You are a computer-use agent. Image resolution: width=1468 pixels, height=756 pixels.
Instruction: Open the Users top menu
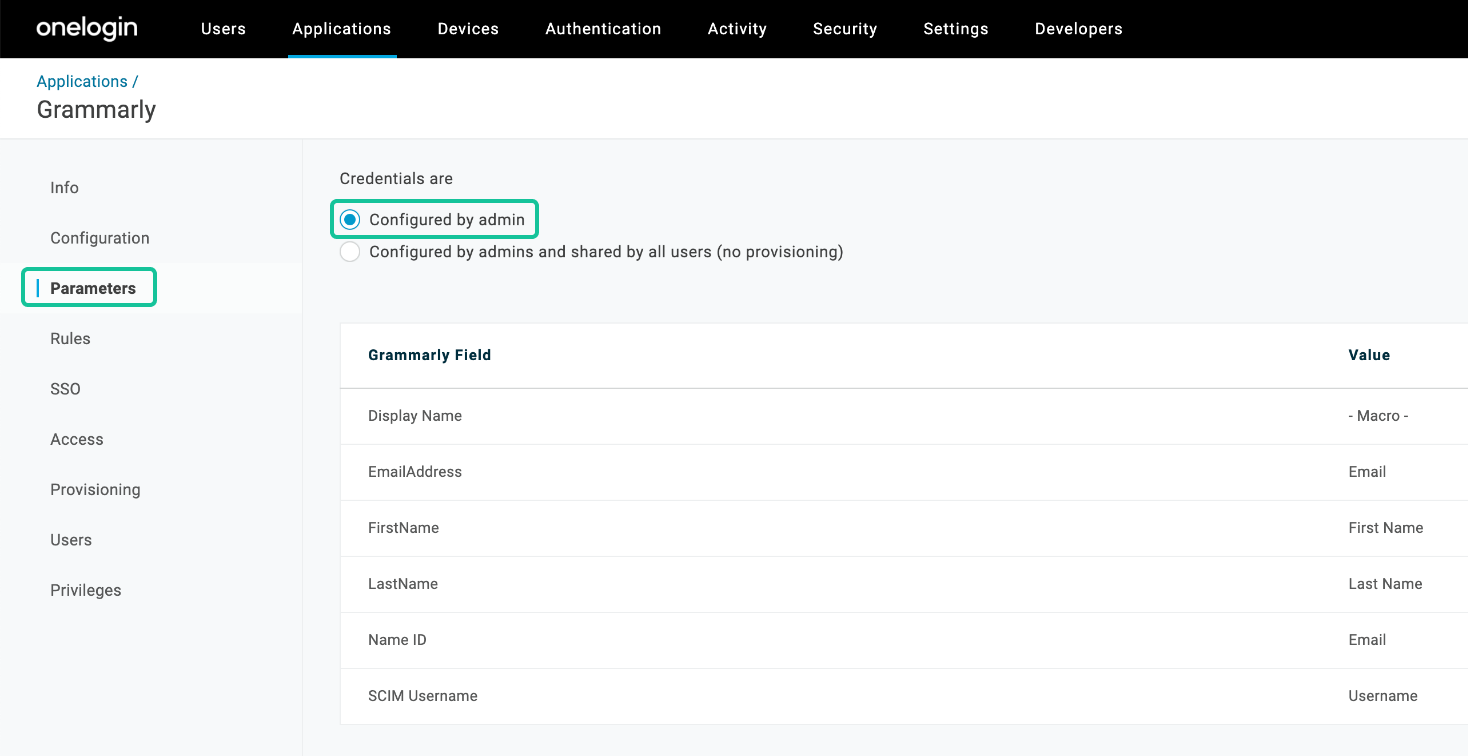pyautogui.click(x=223, y=29)
